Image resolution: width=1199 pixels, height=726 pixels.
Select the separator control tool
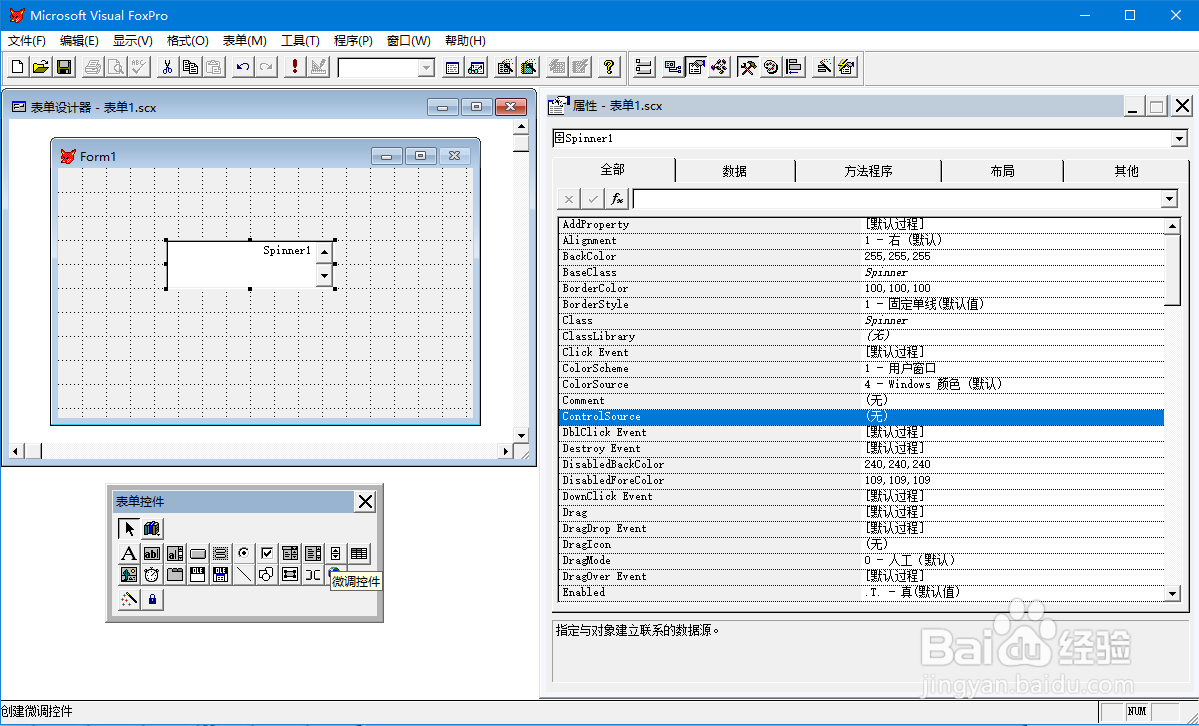(x=313, y=575)
